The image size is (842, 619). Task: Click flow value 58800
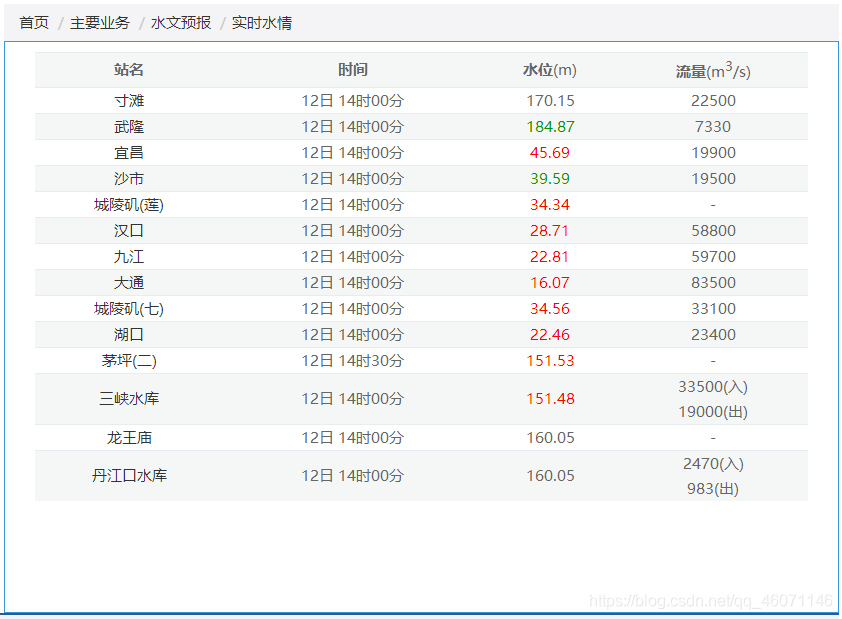(x=713, y=231)
